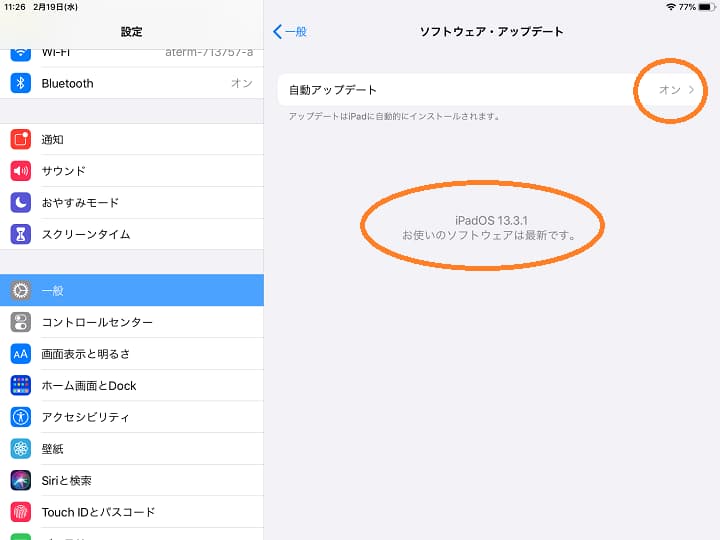
Task: Tap the 設定 sidebar header
Action: 132,32
